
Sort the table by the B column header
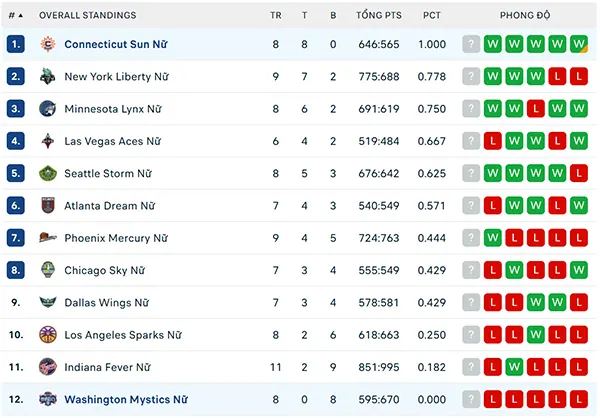pyautogui.click(x=333, y=15)
